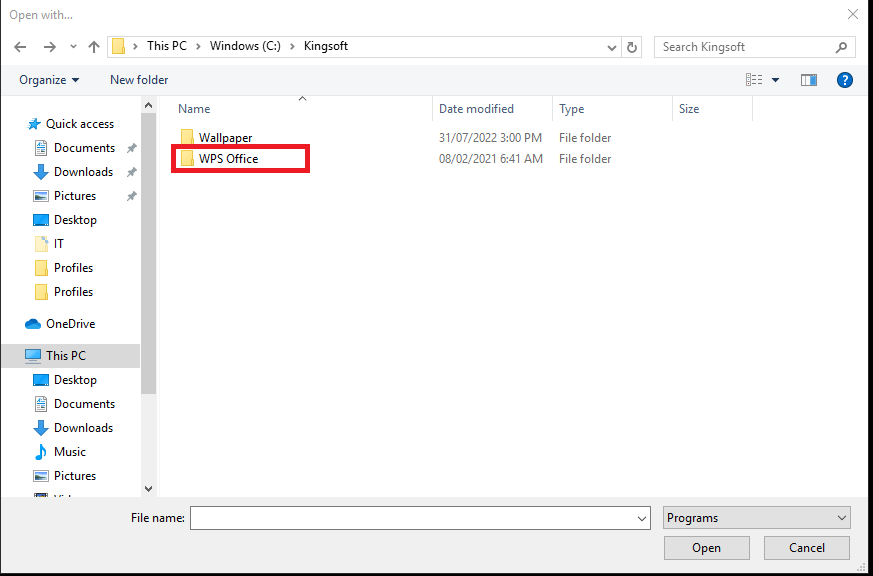
Task: Expand the File name dropdown arrow
Action: (642, 518)
